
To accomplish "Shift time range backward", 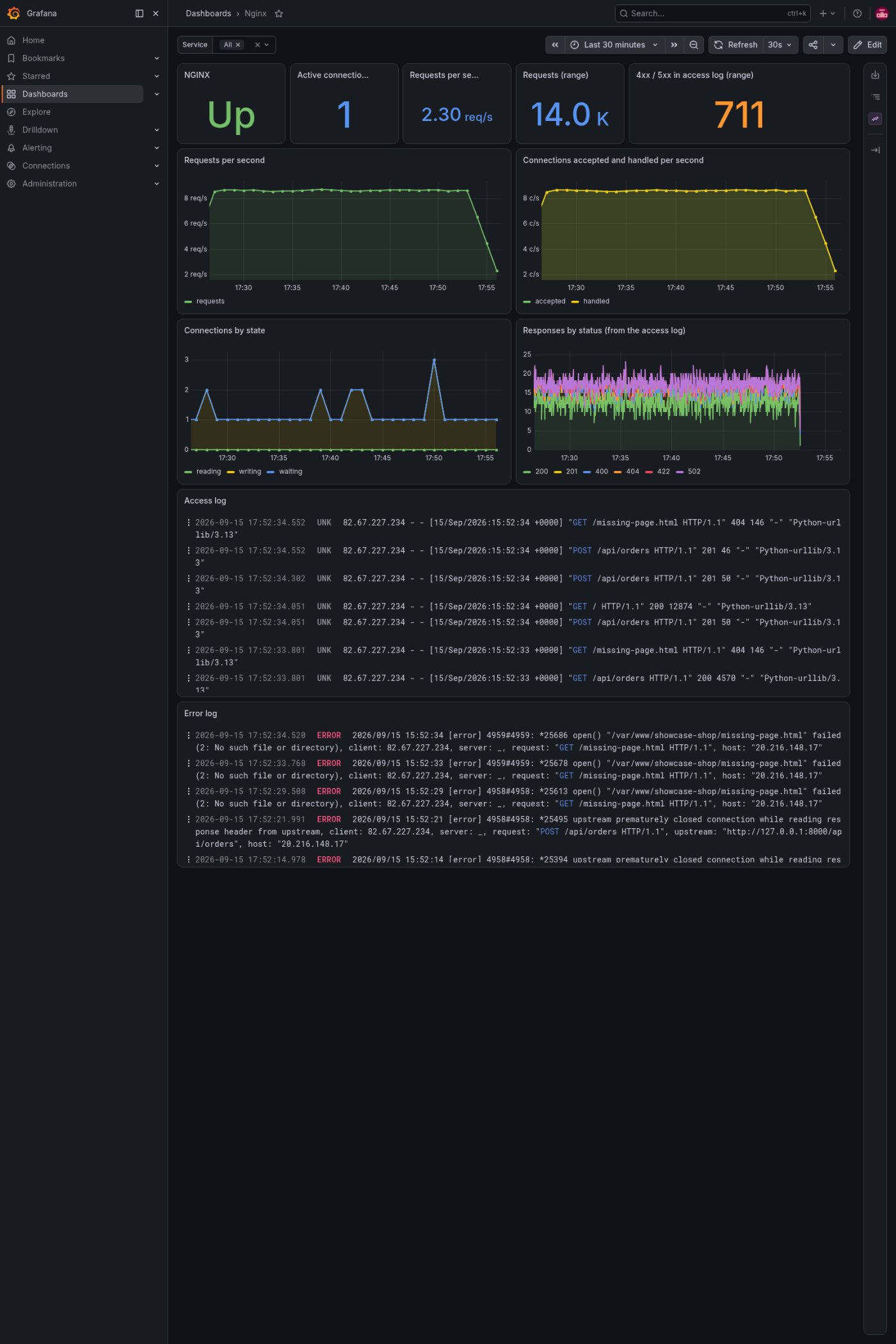I will tap(555, 45).
